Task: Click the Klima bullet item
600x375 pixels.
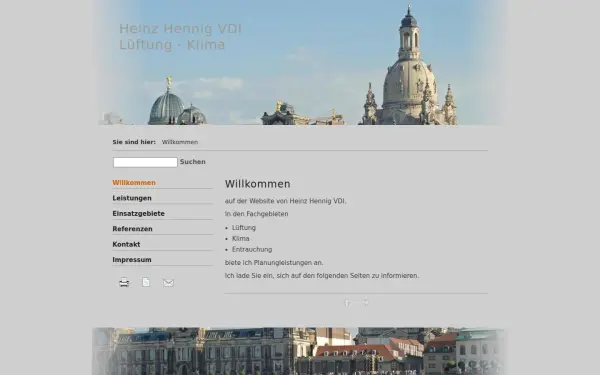Action: coord(241,238)
